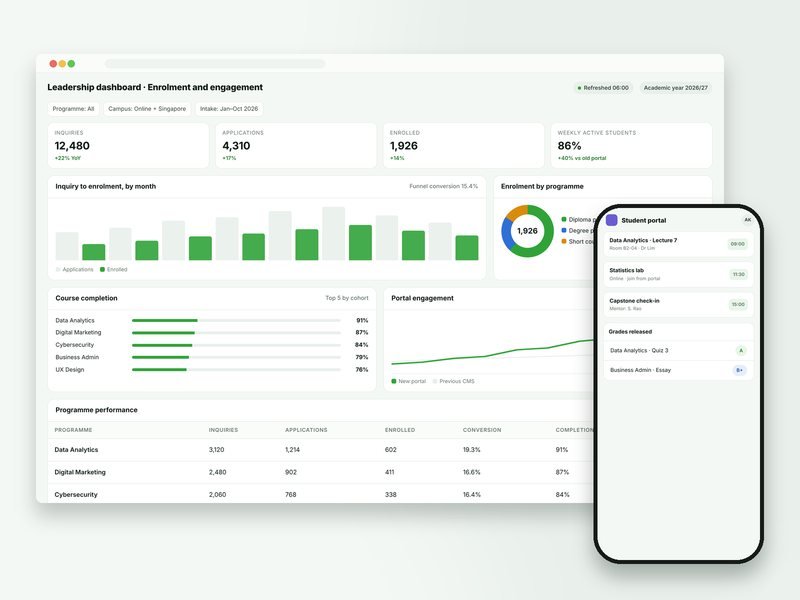The image size is (800, 600).
Task: Click the Business Admin completion progress bar
Action: click(236, 357)
